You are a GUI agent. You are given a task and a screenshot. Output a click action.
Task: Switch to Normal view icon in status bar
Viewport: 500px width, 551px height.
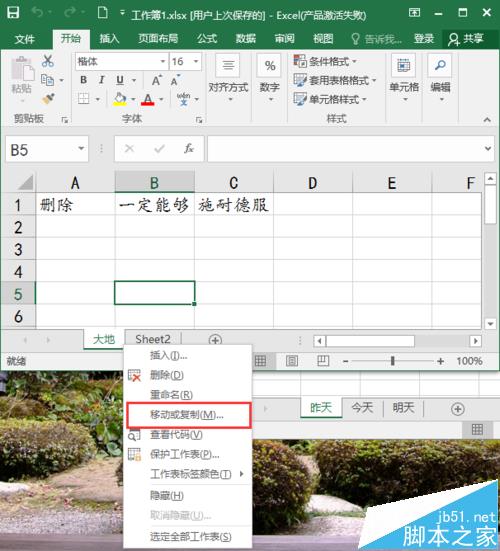tap(260, 361)
